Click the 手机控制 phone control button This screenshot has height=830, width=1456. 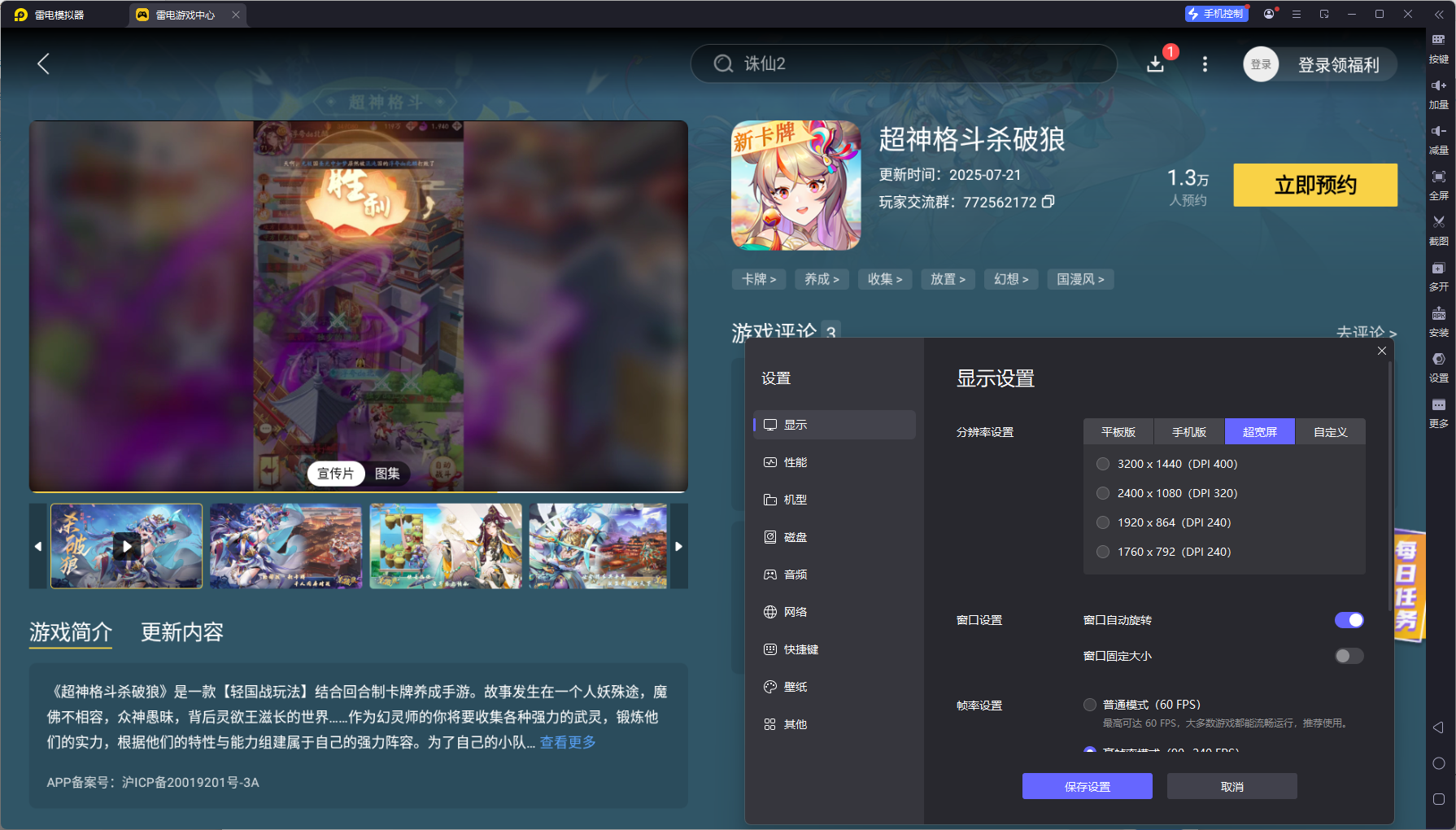tap(1216, 14)
